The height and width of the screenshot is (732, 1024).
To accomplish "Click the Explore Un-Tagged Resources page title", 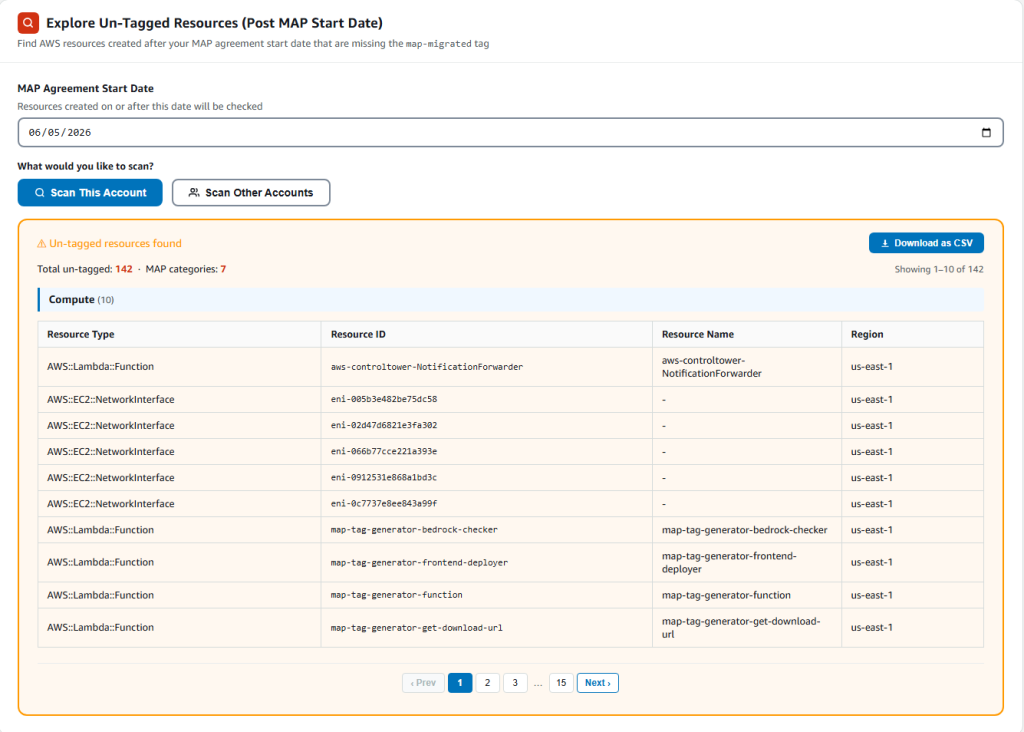I will pyautogui.click(x=214, y=23).
